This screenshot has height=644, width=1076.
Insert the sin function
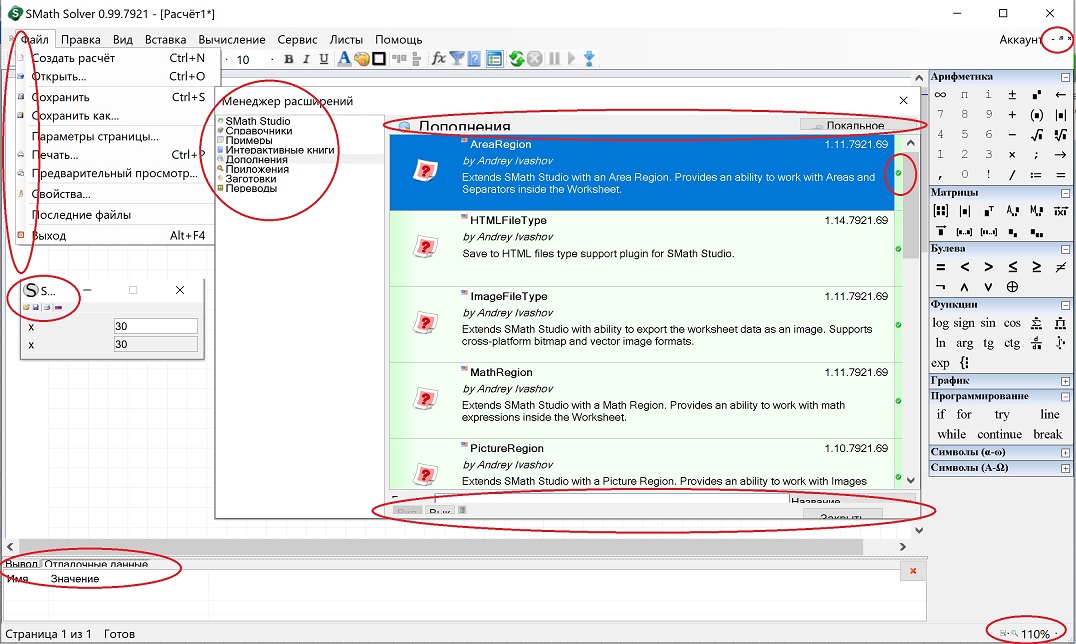tap(988, 323)
